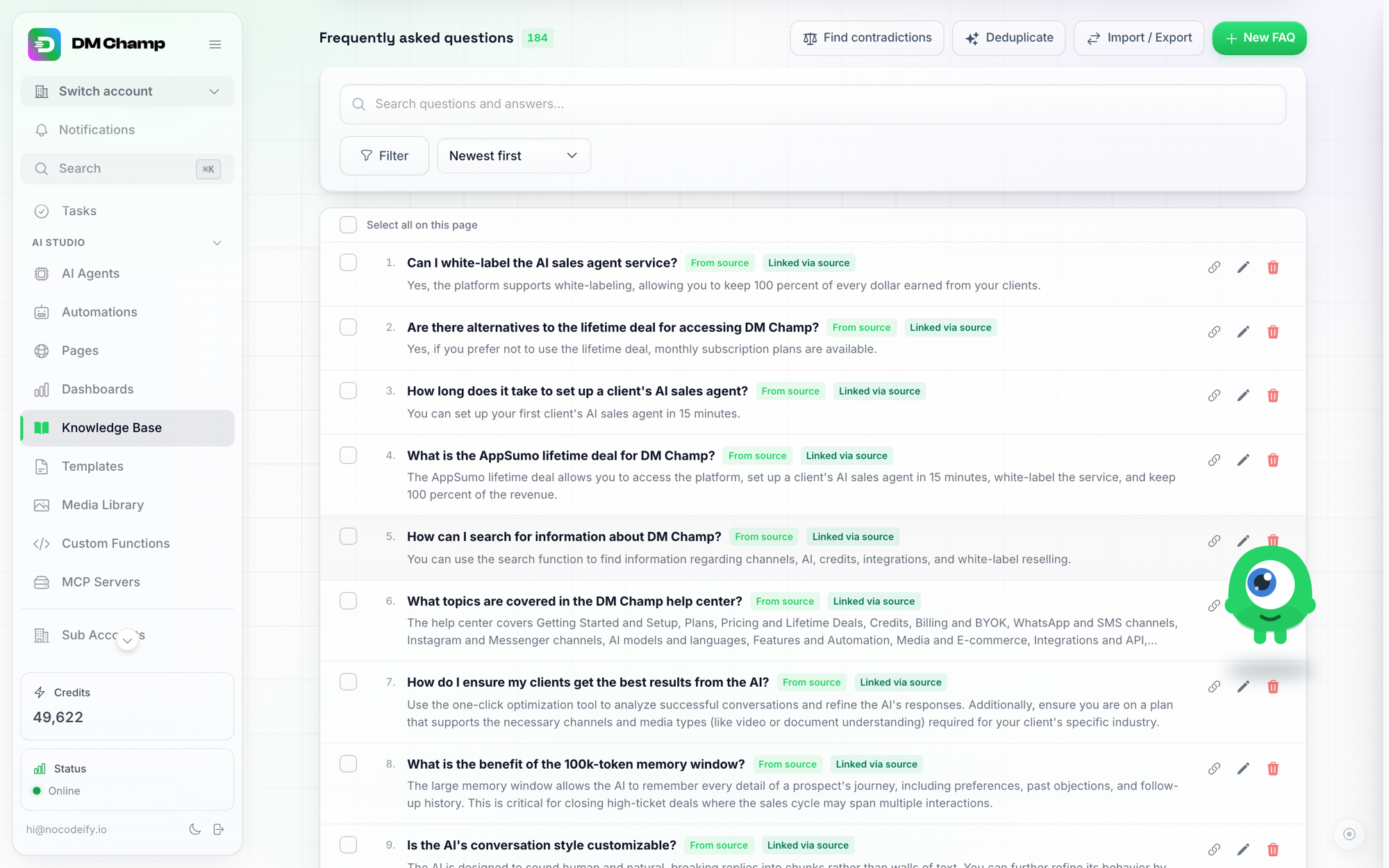Edit the 100k-token memory window FAQ
1389x868 pixels.
[x=1243, y=769]
